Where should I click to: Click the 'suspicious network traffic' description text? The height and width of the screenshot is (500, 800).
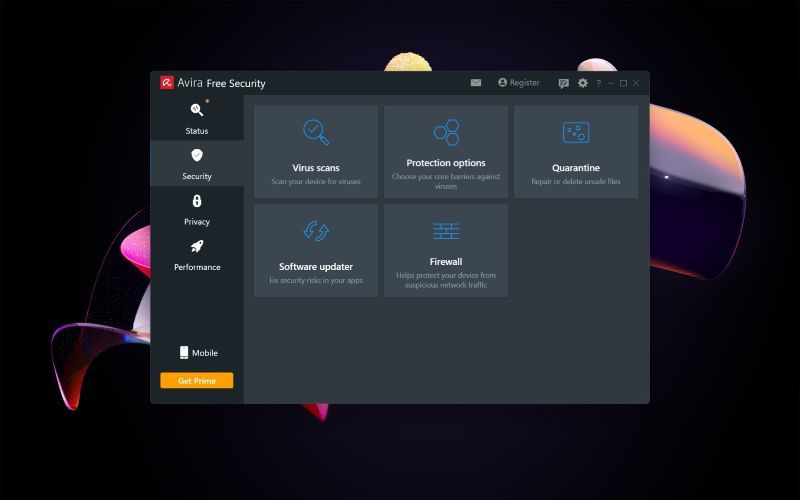(x=446, y=285)
